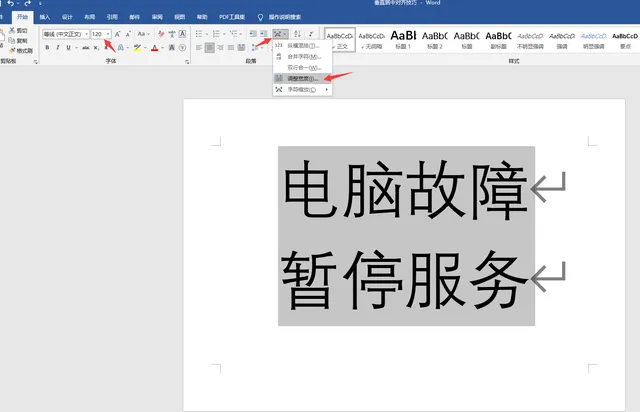This screenshot has height=412, width=640.
Task: Click the multilevel list icon
Action: click(233, 34)
